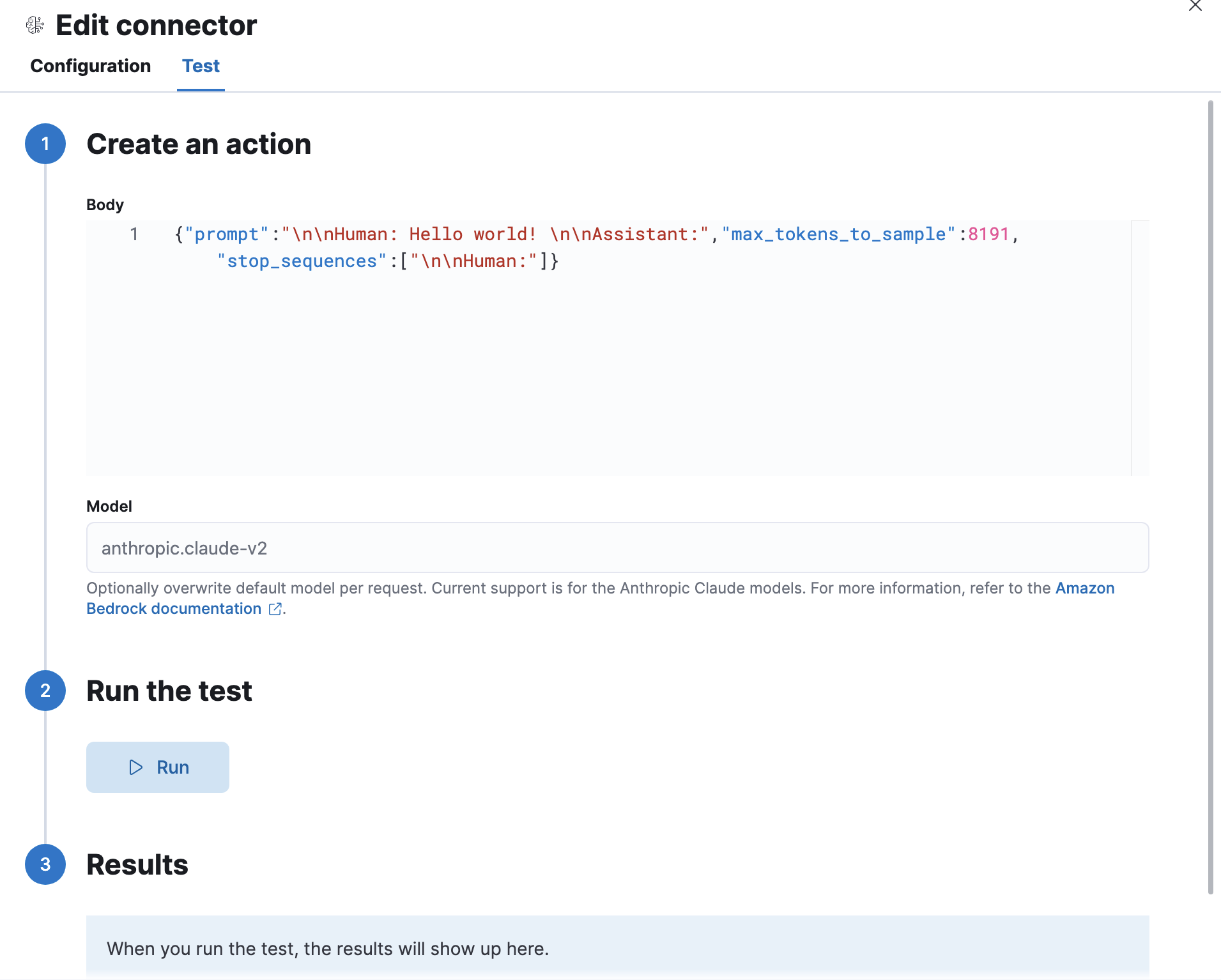Select the Test tab
Viewport: 1221px width, 980px height.
click(201, 66)
